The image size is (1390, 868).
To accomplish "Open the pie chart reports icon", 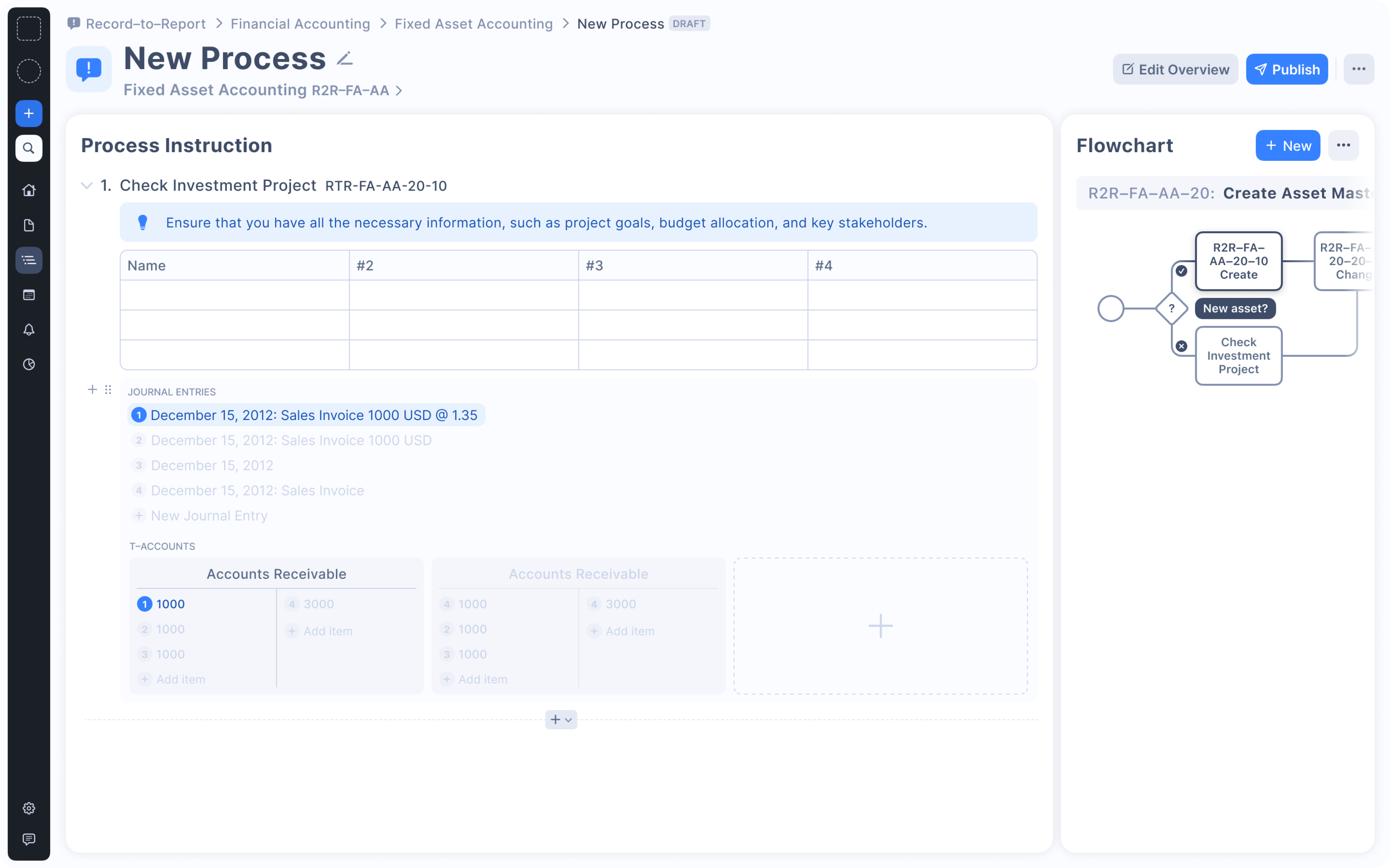I will coord(29,365).
